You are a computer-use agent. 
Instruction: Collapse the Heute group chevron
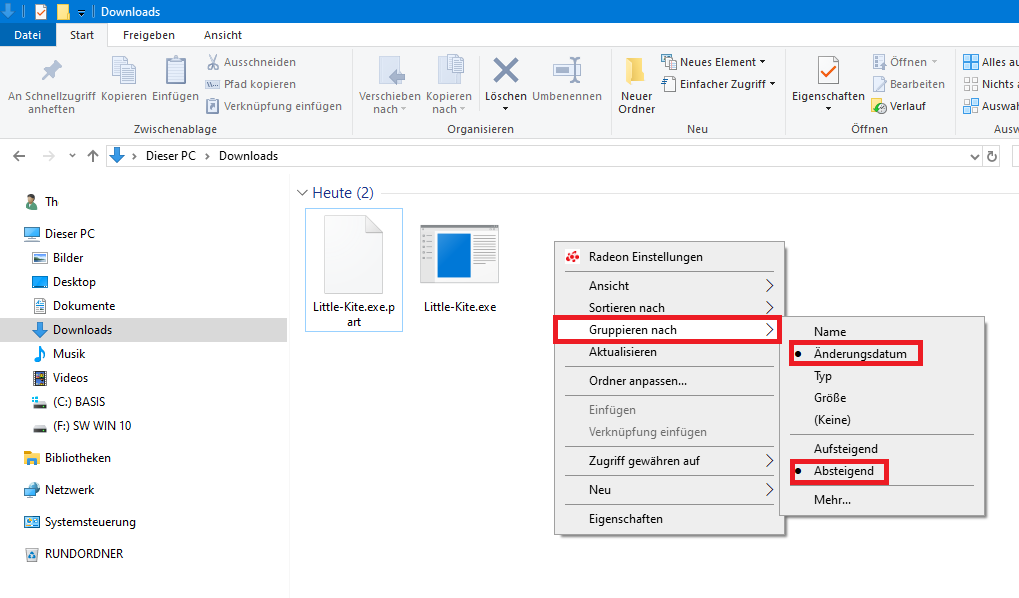point(302,193)
